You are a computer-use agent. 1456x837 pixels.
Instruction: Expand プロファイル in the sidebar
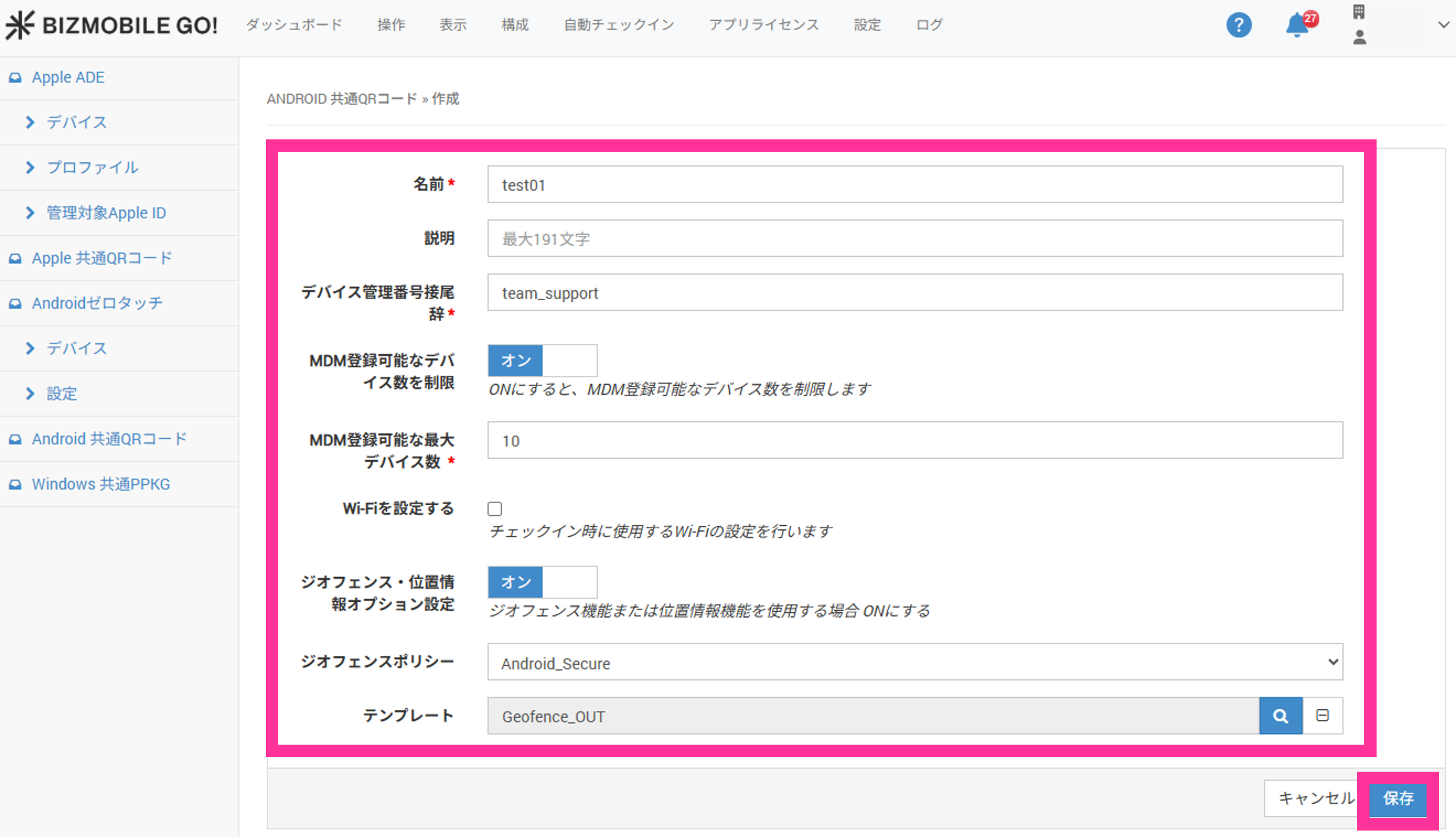[x=92, y=168]
